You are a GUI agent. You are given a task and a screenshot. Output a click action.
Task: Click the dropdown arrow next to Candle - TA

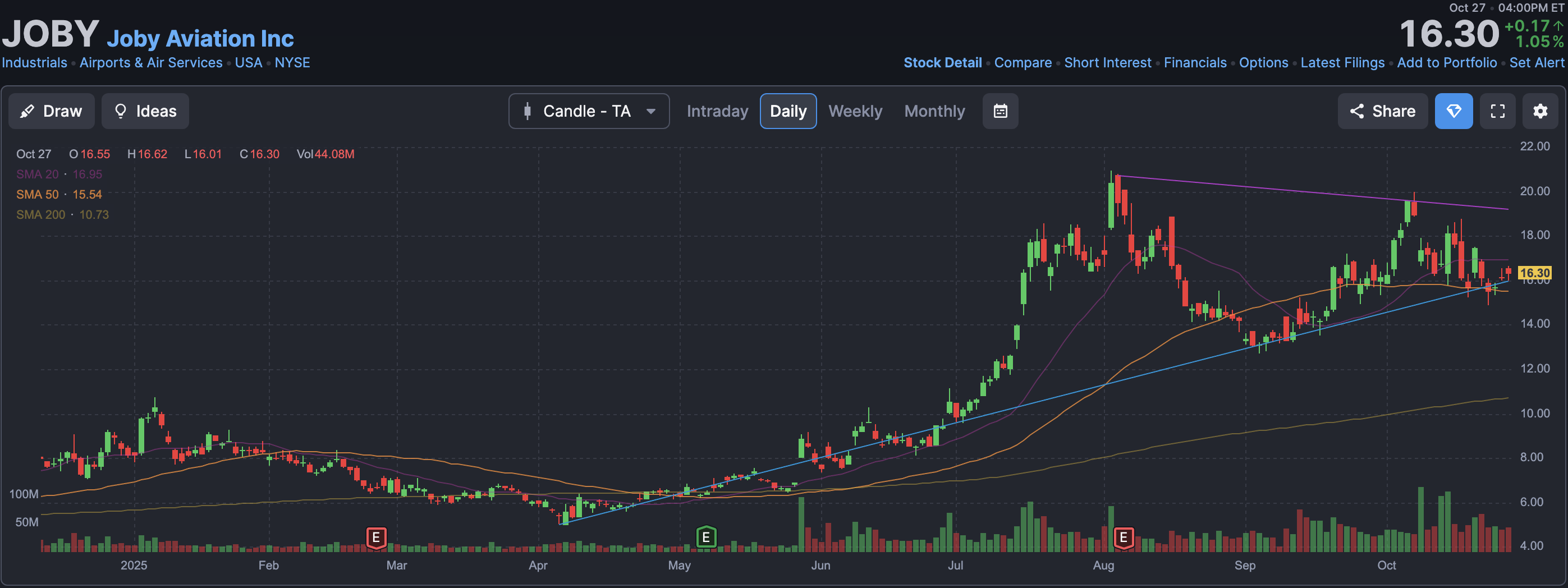click(650, 112)
